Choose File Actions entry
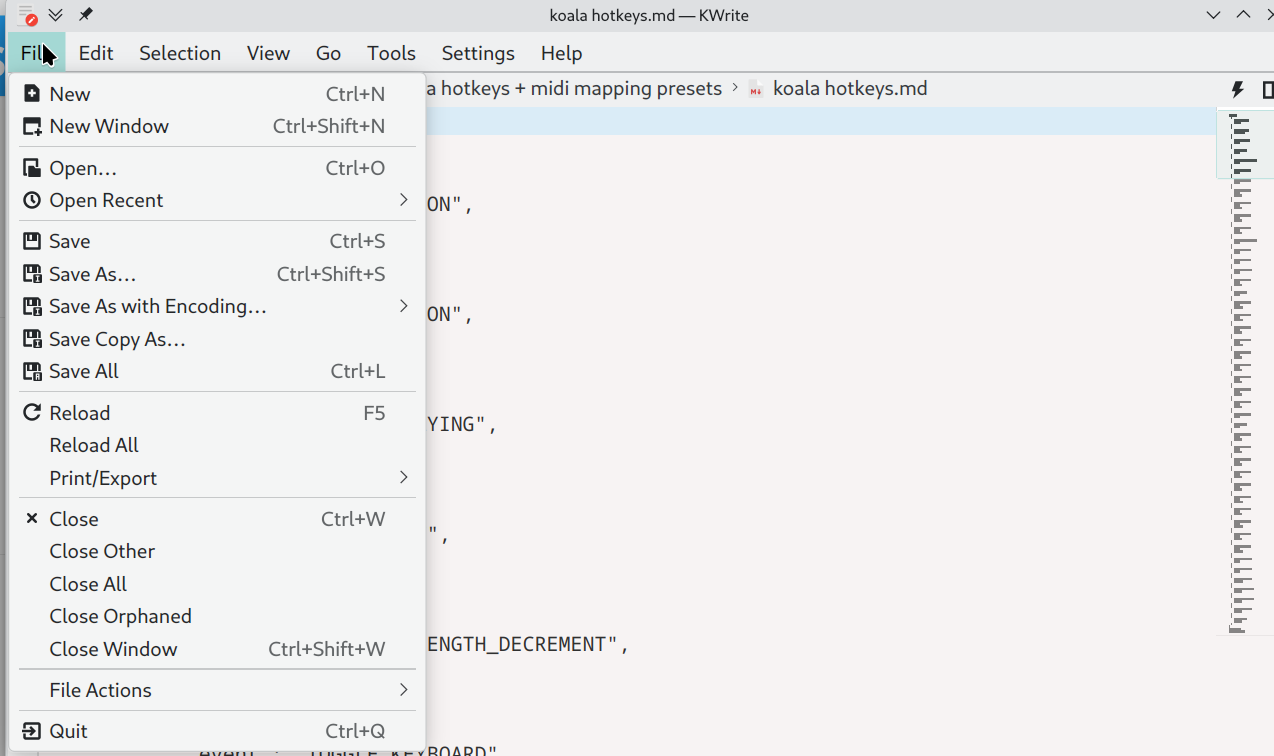1274x756 pixels. pyautogui.click(x=217, y=690)
